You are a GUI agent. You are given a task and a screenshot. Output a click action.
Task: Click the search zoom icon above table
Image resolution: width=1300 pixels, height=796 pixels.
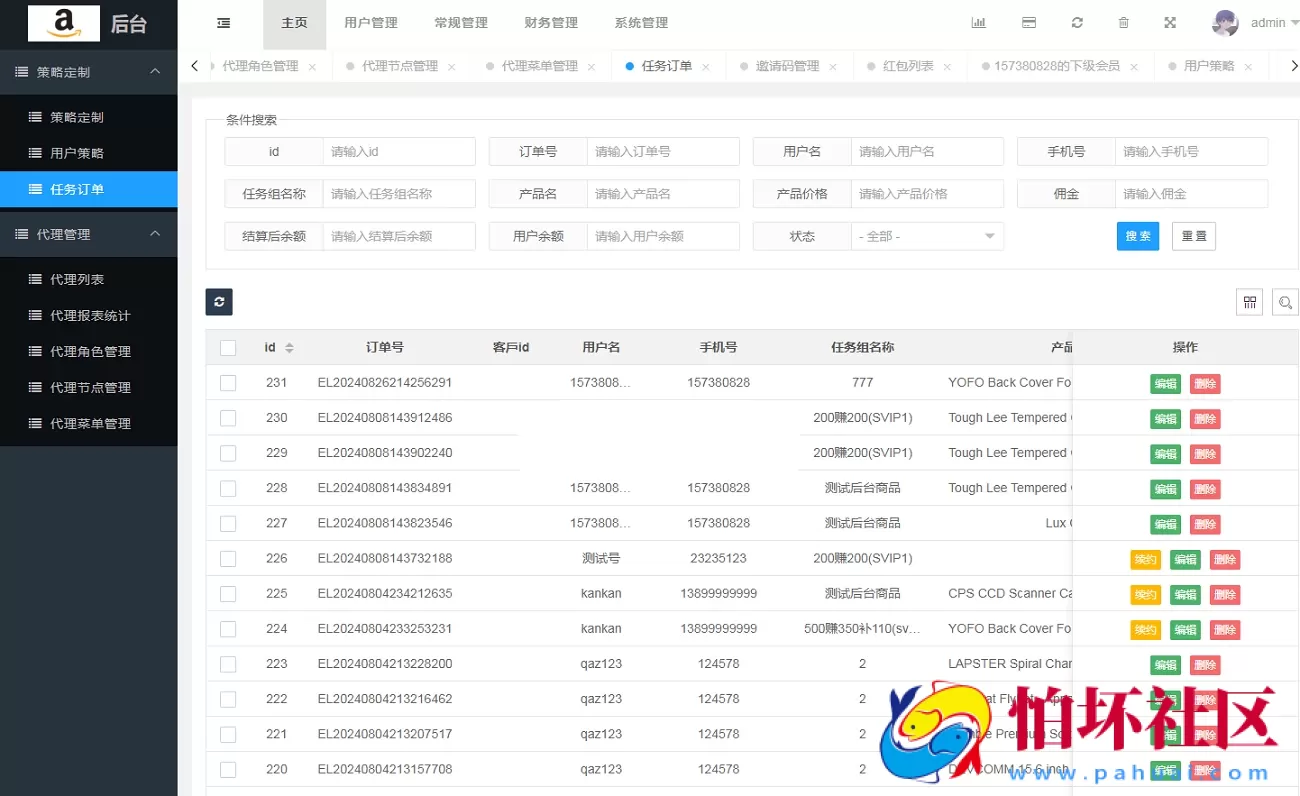tap(1285, 301)
